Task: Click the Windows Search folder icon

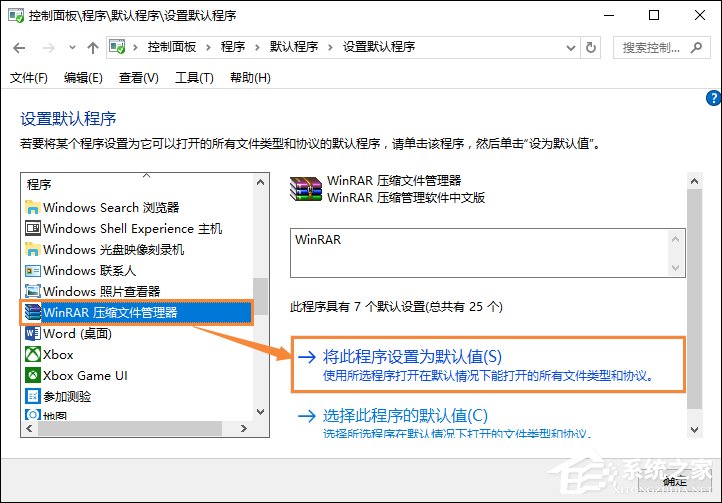Action: pos(32,207)
